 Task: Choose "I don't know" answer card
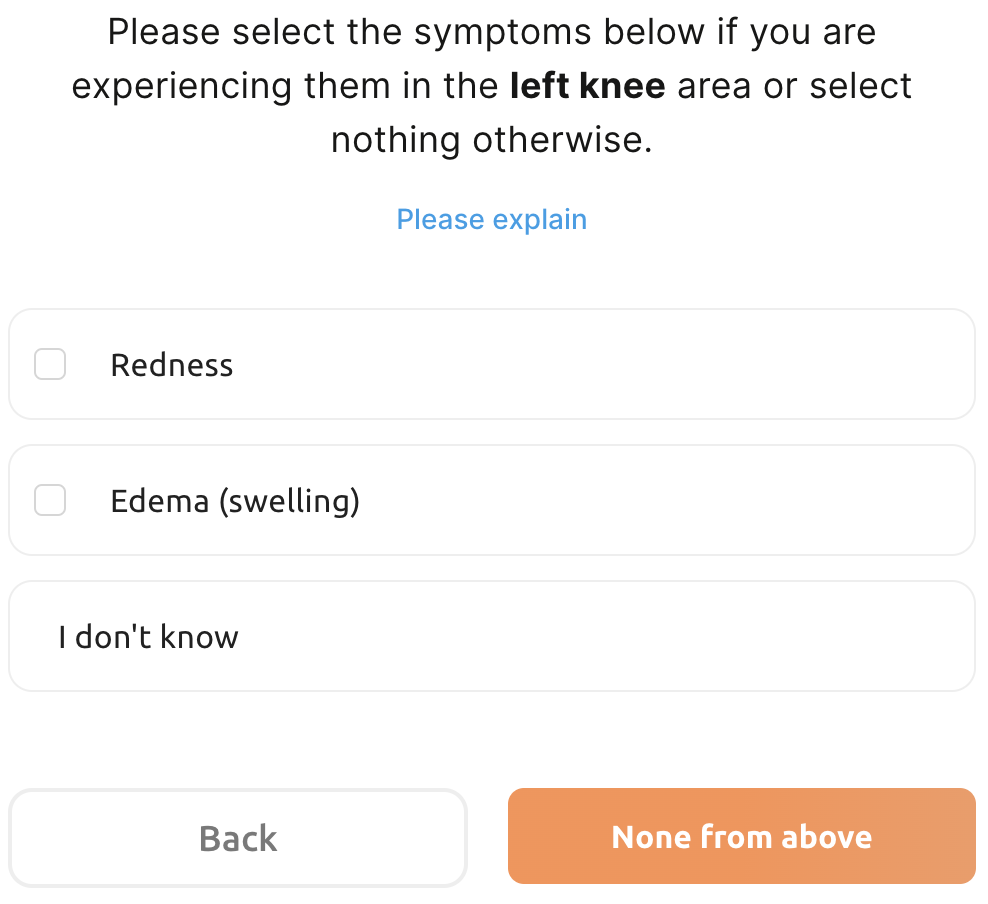tap(491, 637)
